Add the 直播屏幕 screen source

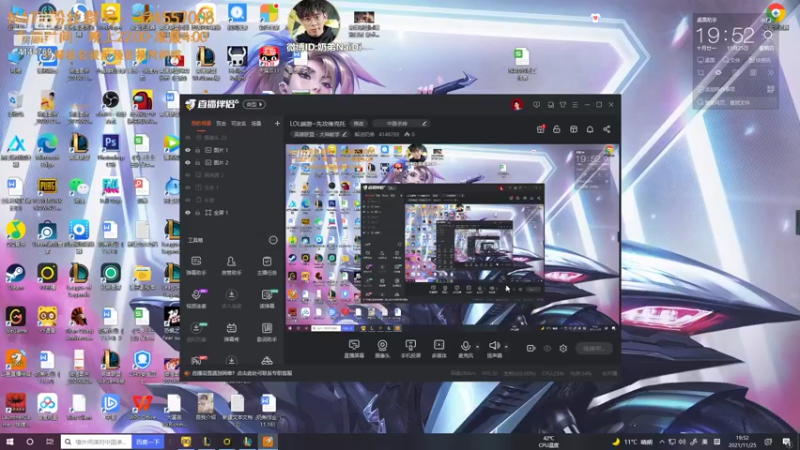click(x=354, y=349)
